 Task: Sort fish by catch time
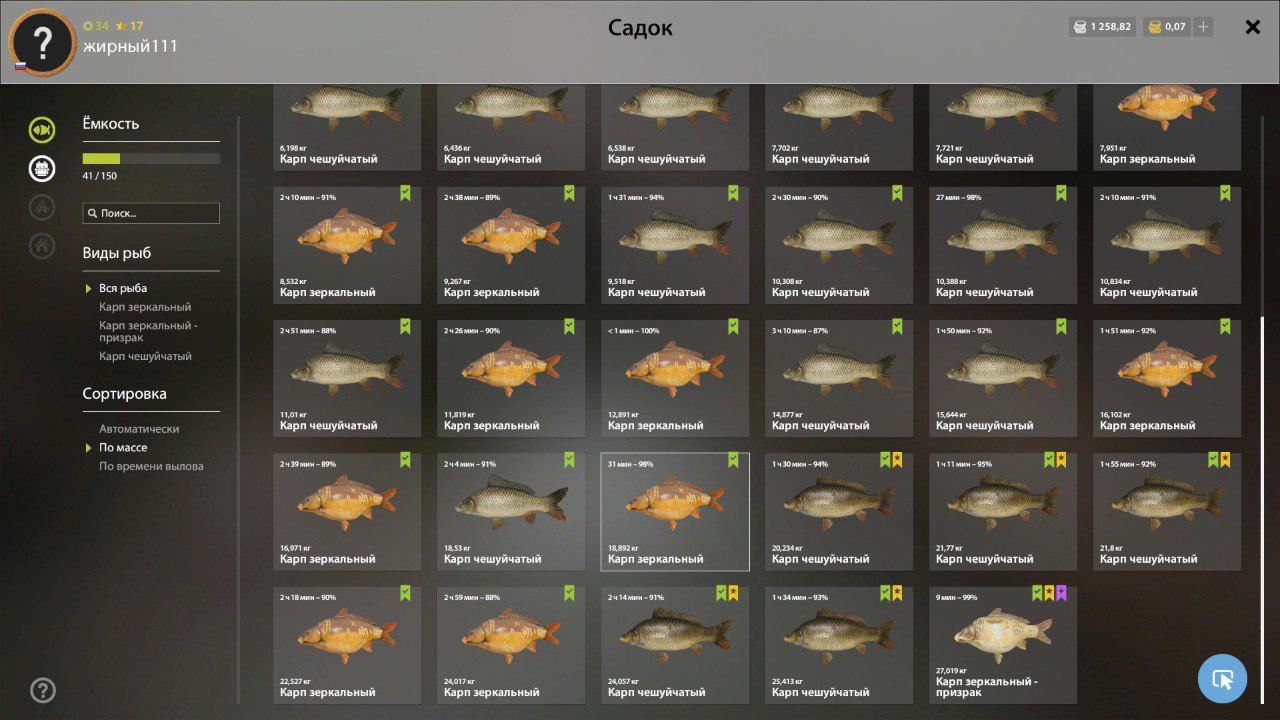click(x=151, y=466)
